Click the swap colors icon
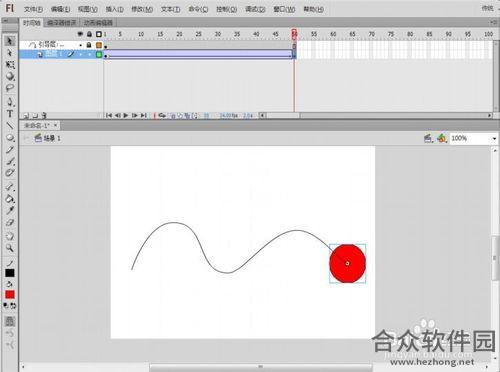Screen dimensions: 500x372 click(x=13, y=305)
